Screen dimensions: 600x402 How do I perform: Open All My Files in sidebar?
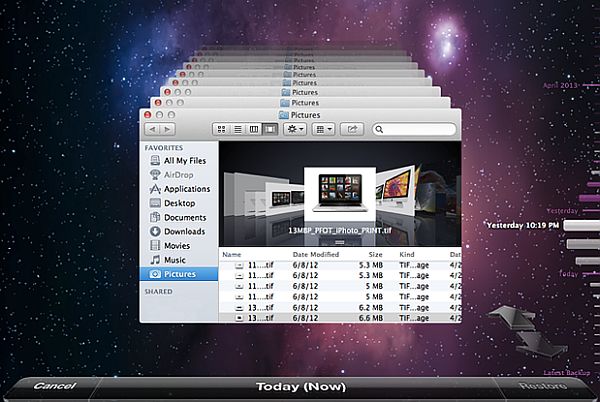(179, 161)
